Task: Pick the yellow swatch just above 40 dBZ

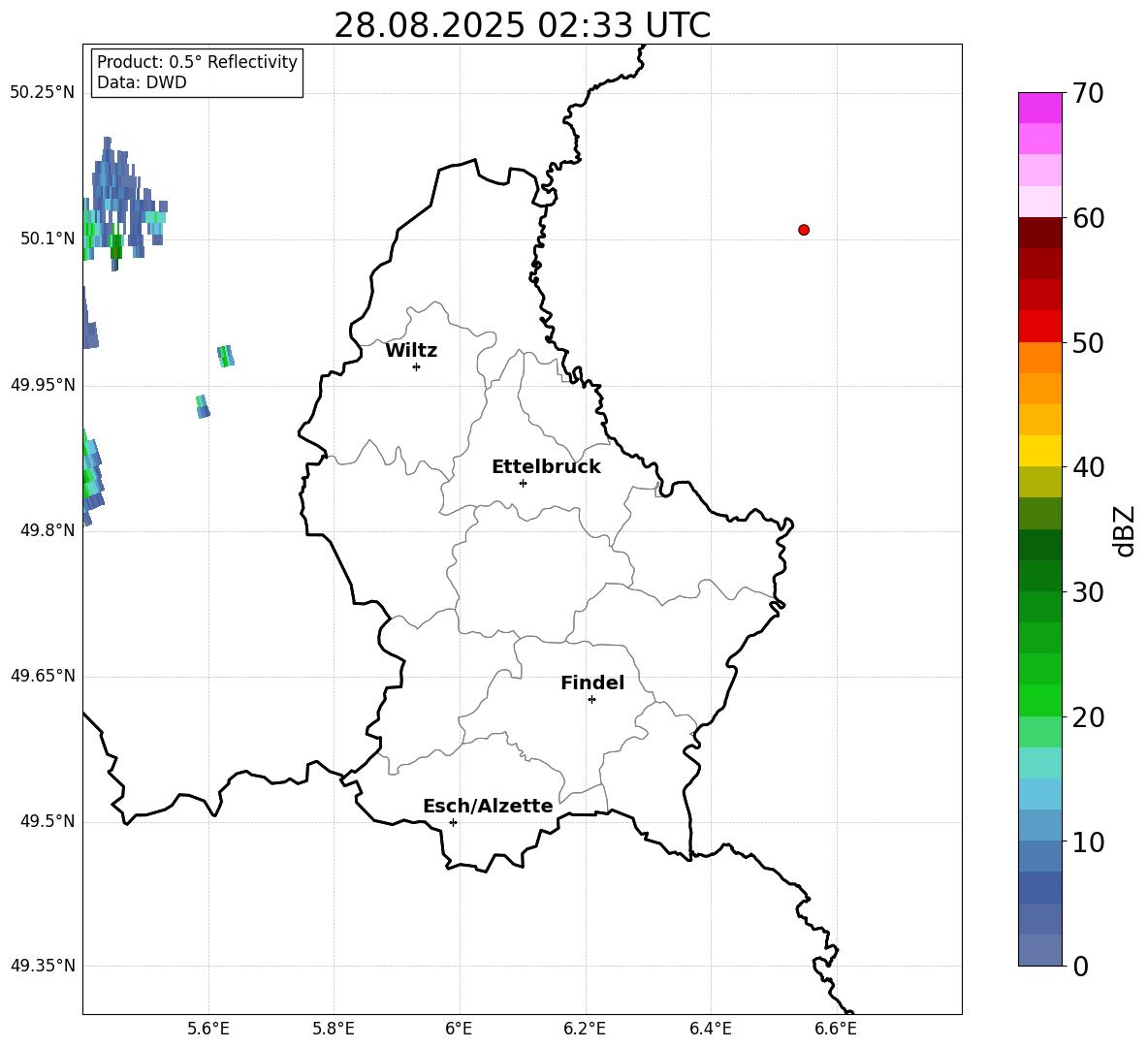Action: click(x=1039, y=451)
